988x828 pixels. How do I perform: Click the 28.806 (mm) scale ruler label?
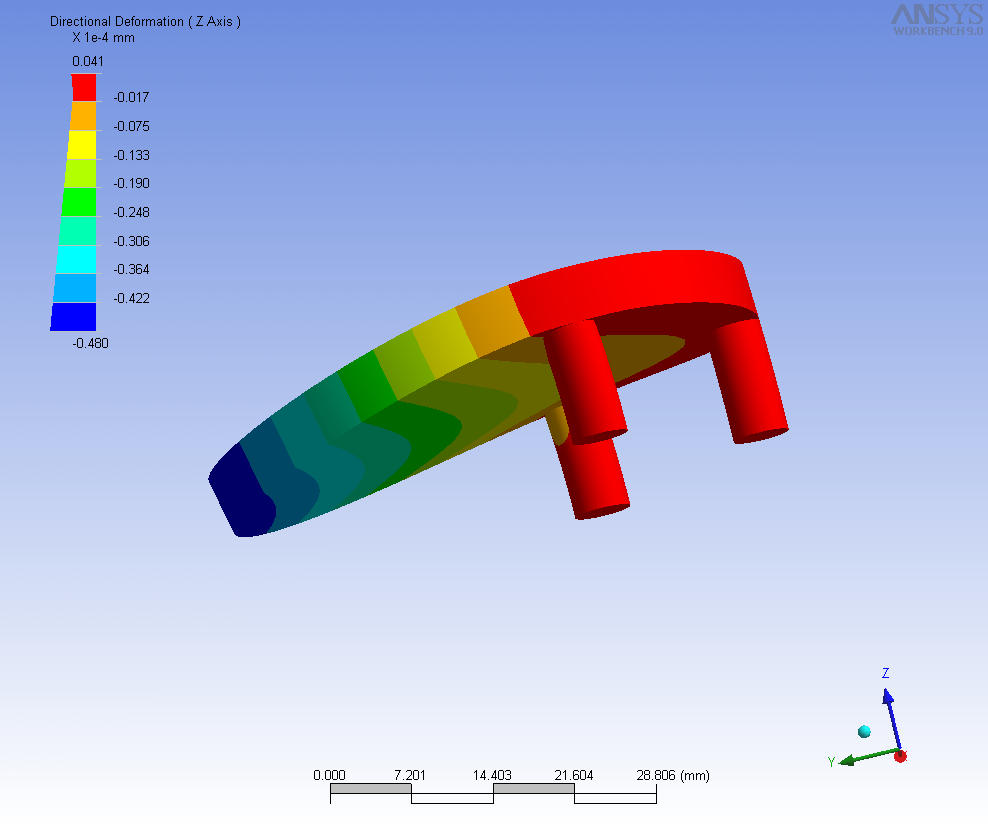(x=673, y=776)
